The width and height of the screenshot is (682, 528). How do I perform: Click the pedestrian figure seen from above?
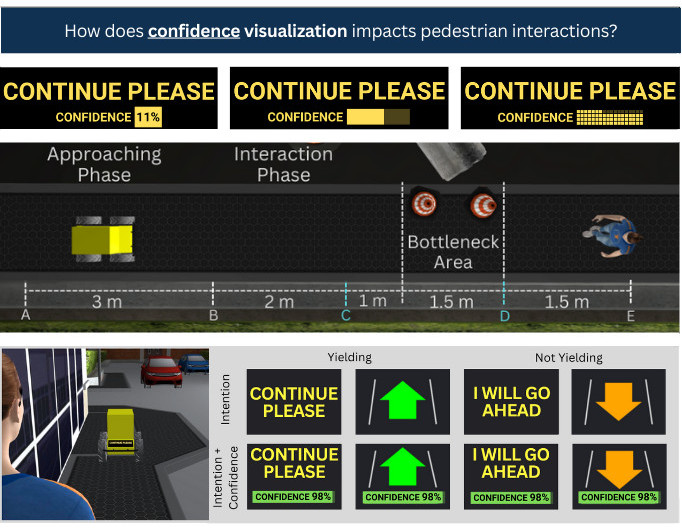click(611, 234)
